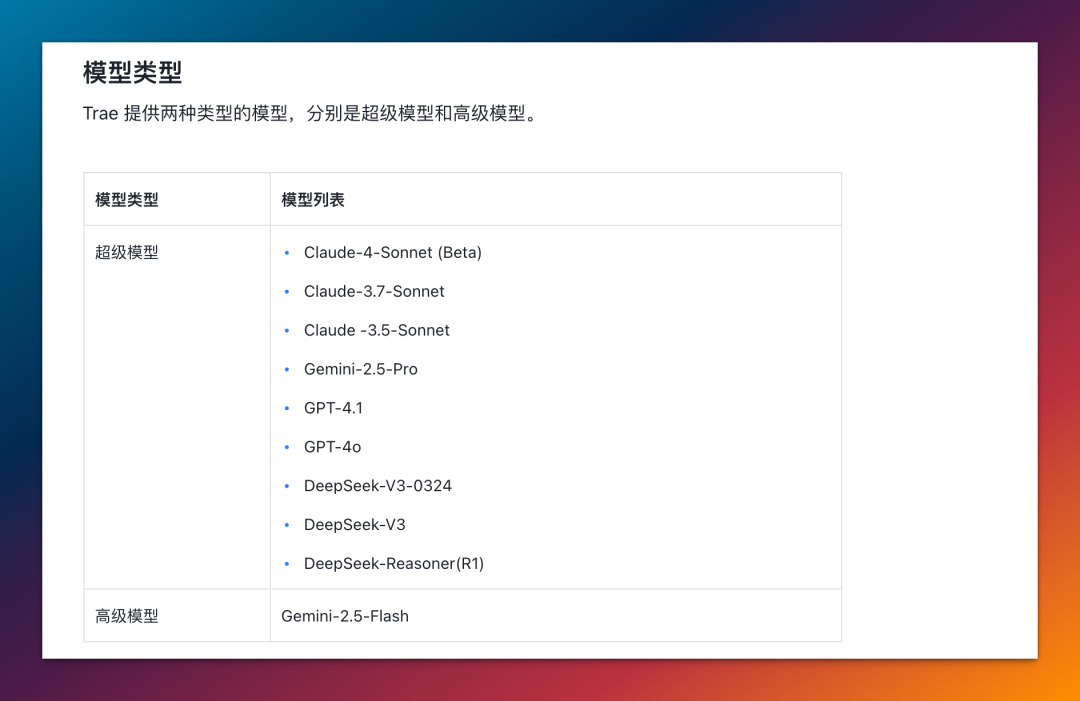Select Claude-3.7-Sonnet list entry
Image resolution: width=1080 pixels, height=701 pixels.
tap(374, 291)
